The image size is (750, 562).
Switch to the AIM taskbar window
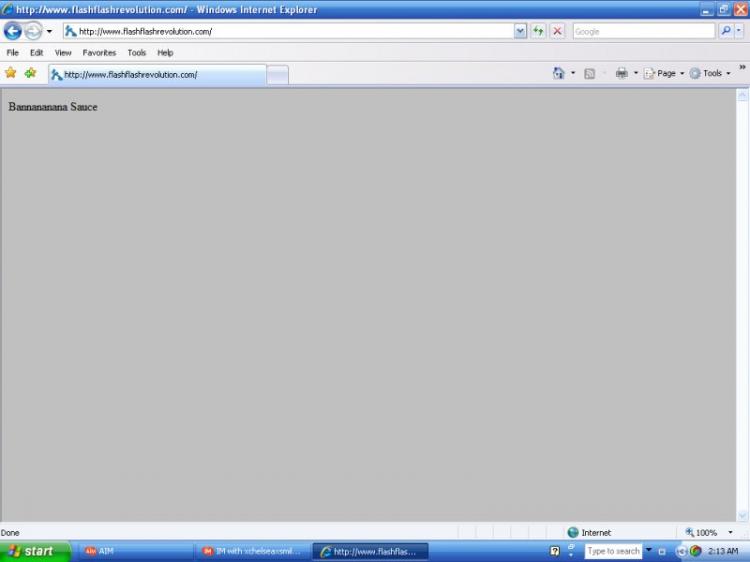[136, 551]
